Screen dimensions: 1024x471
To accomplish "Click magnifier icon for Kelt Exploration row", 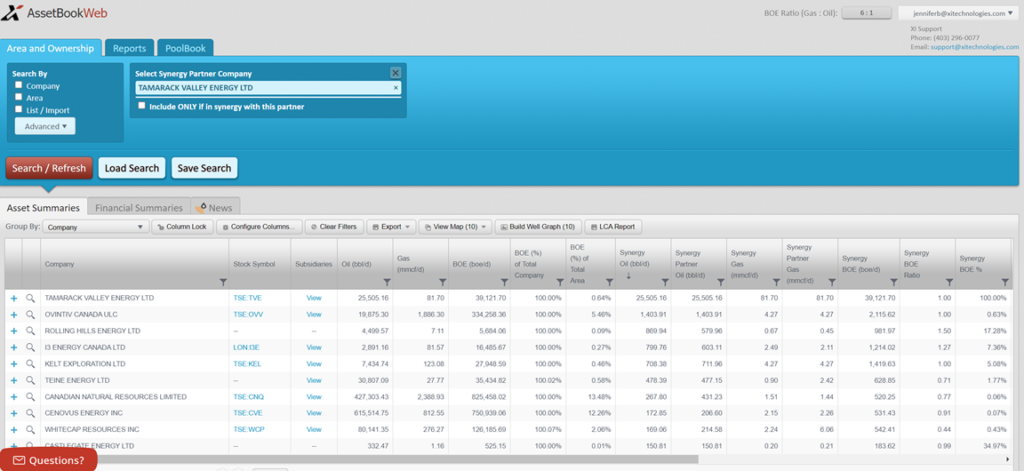I will tap(30, 364).
